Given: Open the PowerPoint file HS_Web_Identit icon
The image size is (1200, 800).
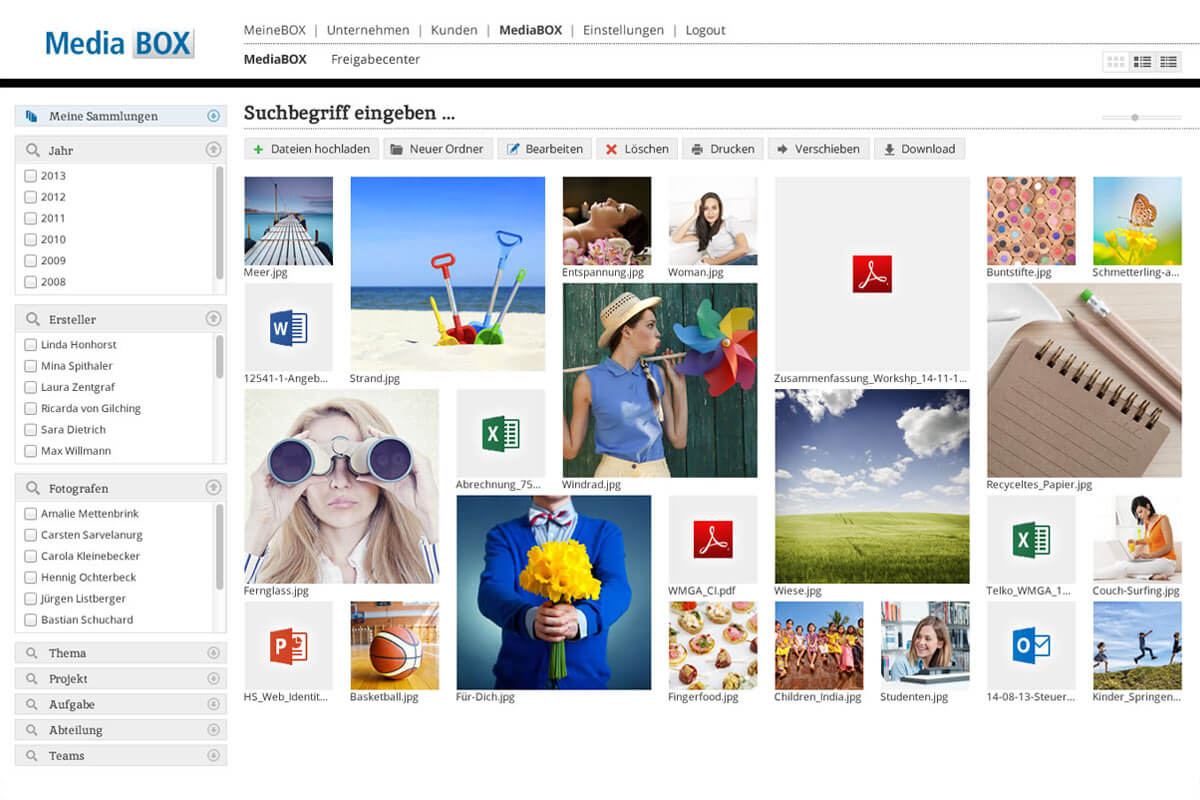Looking at the screenshot, I should [288, 645].
